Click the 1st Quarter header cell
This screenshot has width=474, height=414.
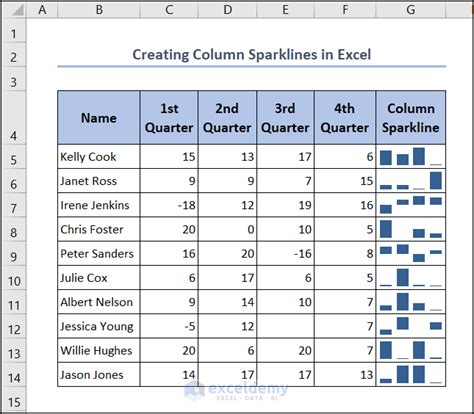(x=169, y=118)
